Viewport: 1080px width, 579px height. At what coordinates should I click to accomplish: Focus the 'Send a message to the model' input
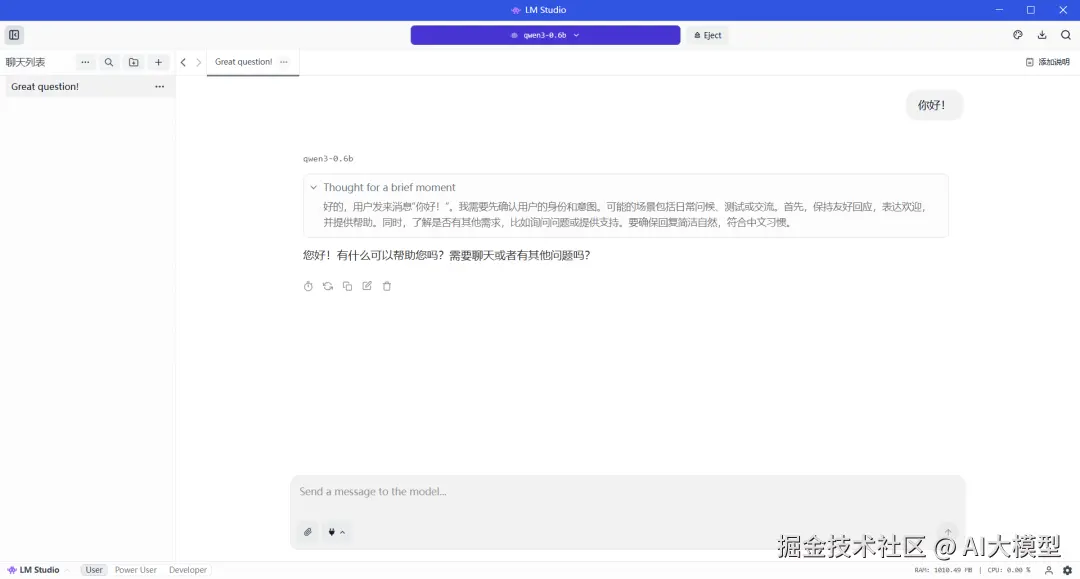(x=627, y=492)
